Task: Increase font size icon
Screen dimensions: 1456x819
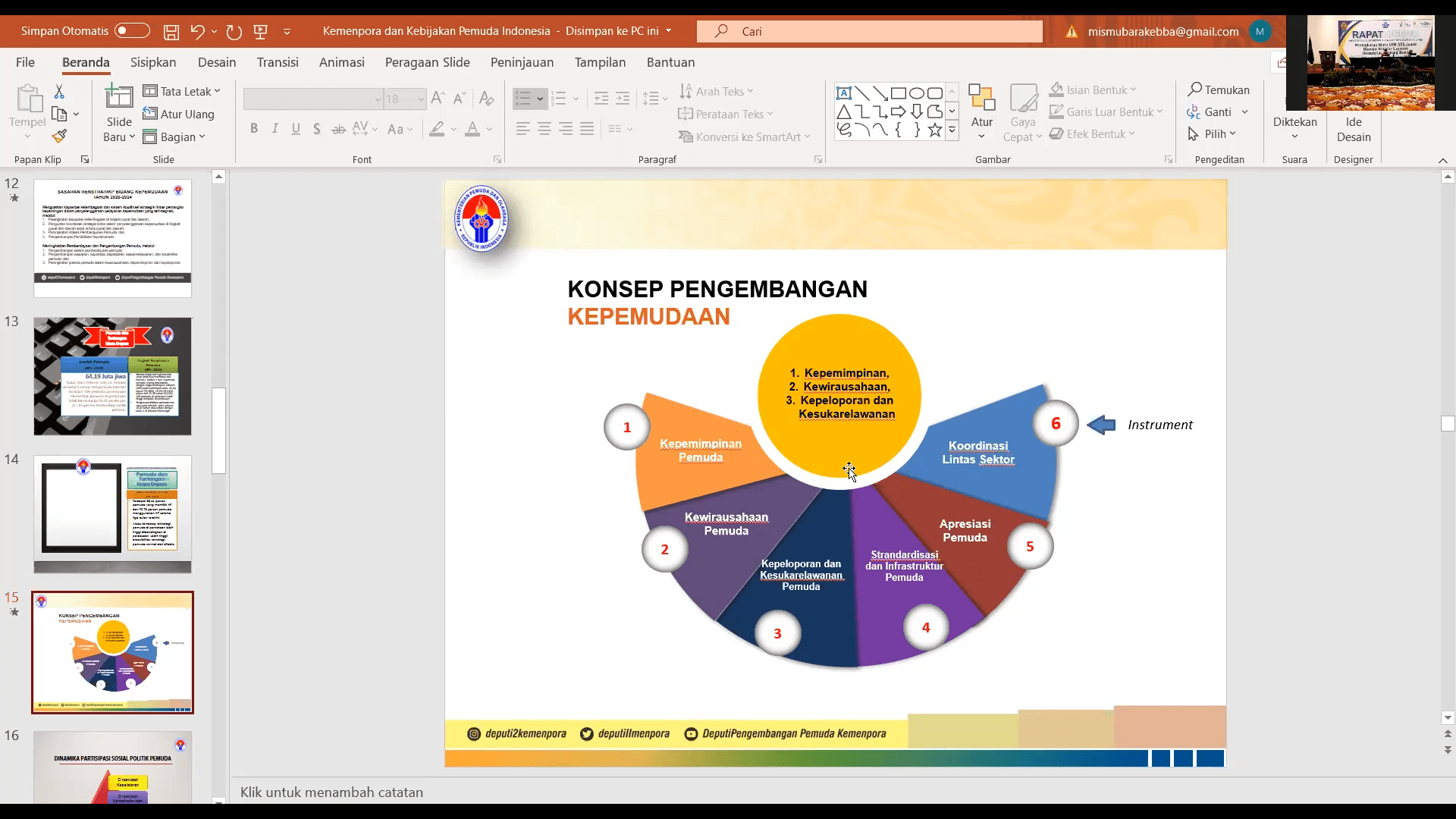Action: (x=438, y=99)
